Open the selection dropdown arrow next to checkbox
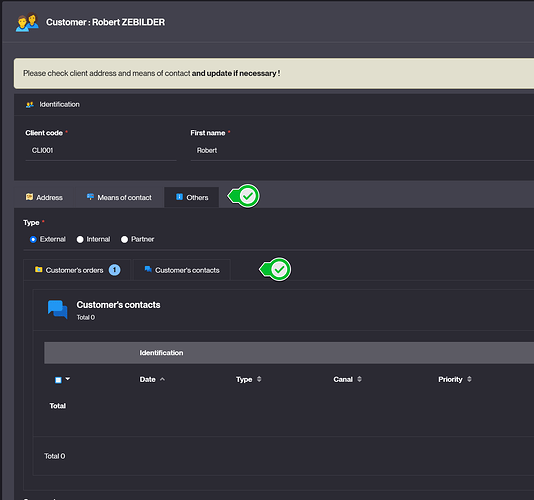This screenshot has width=534, height=500. [67, 378]
